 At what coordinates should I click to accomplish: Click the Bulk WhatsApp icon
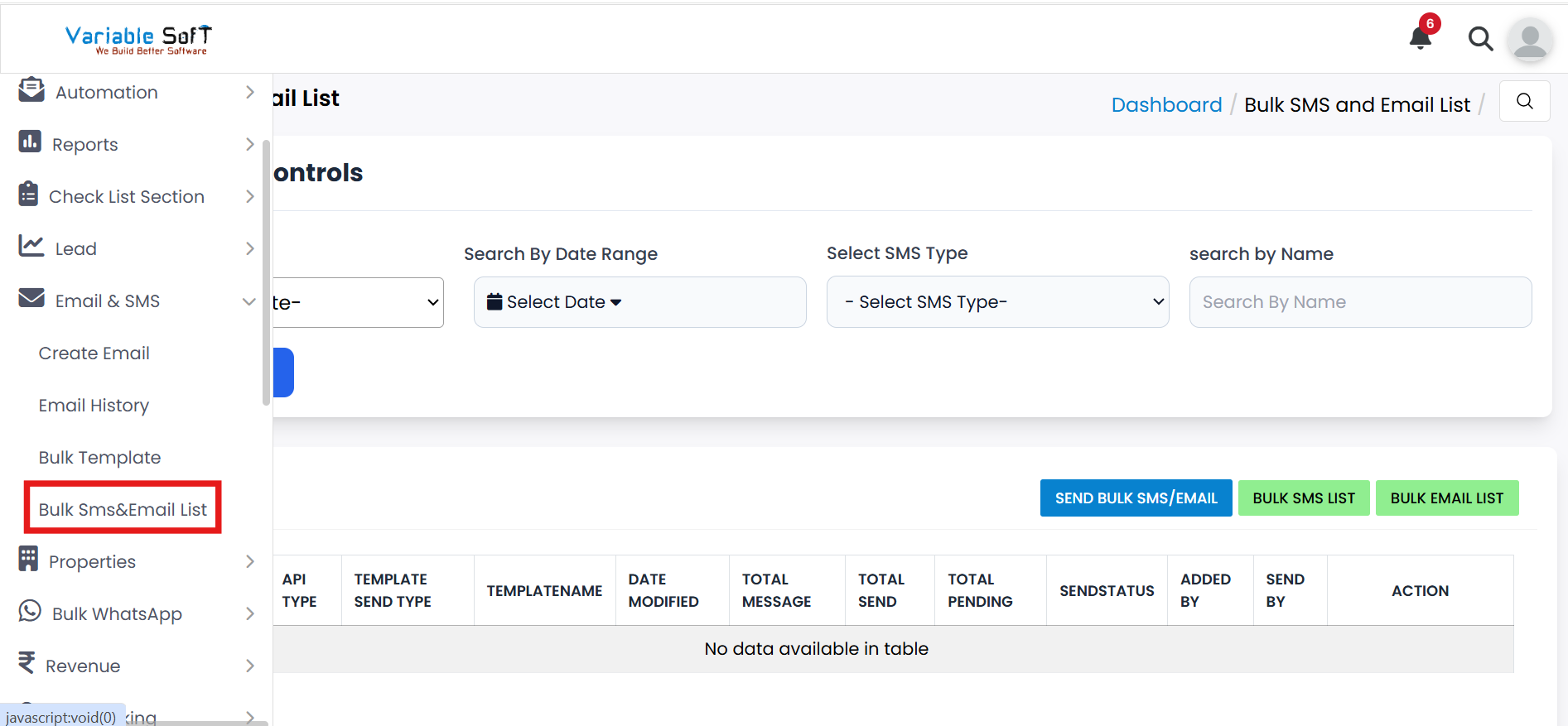coord(30,612)
